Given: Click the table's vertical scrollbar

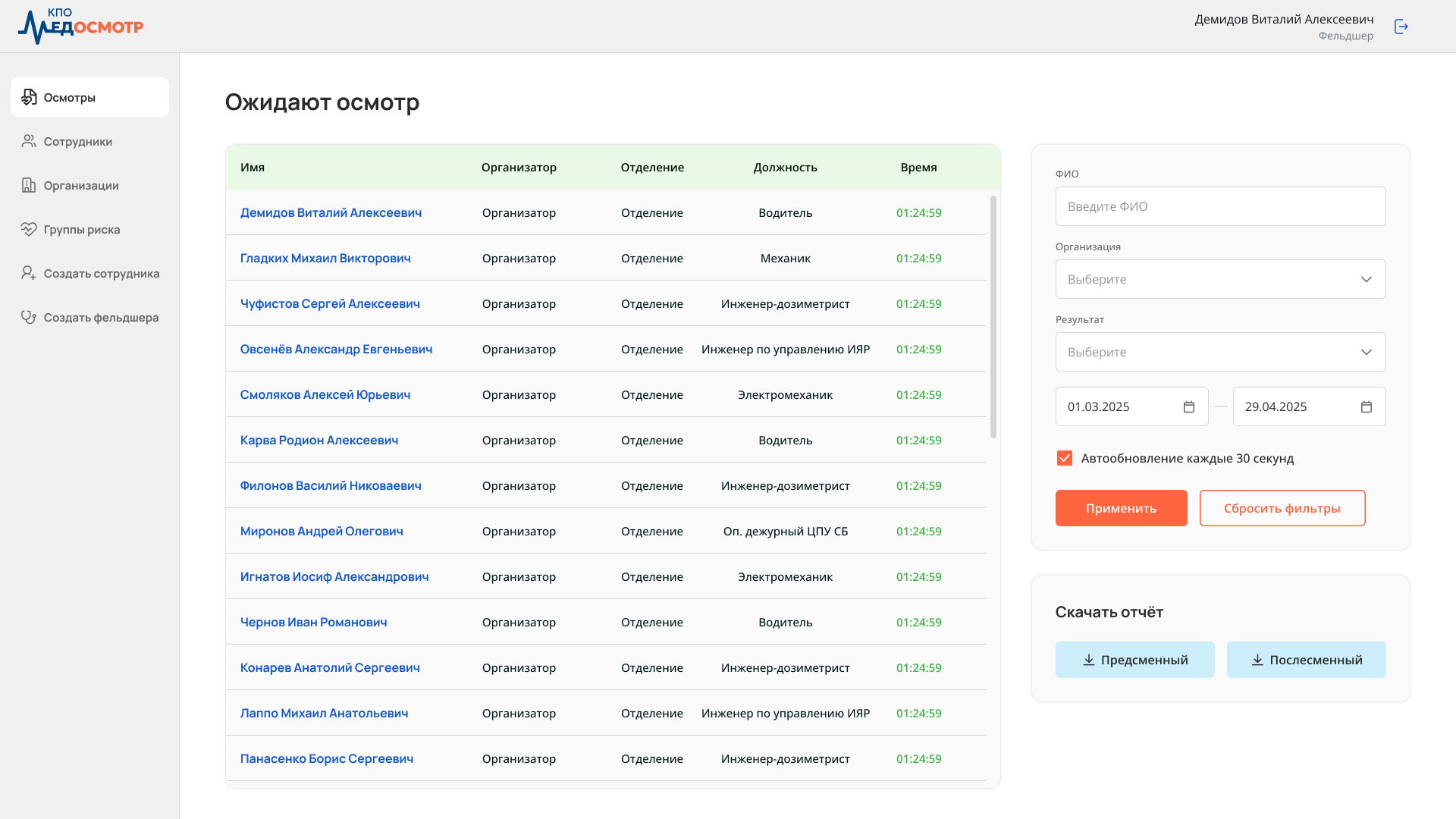Looking at the screenshot, I should [x=993, y=317].
